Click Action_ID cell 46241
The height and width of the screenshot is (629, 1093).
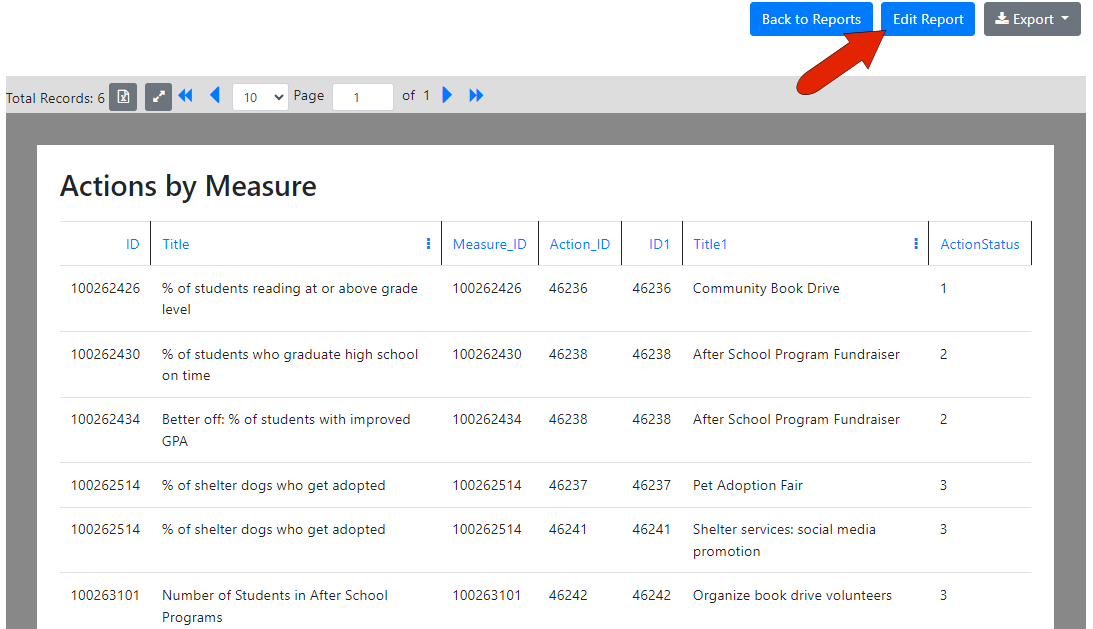[568, 529]
